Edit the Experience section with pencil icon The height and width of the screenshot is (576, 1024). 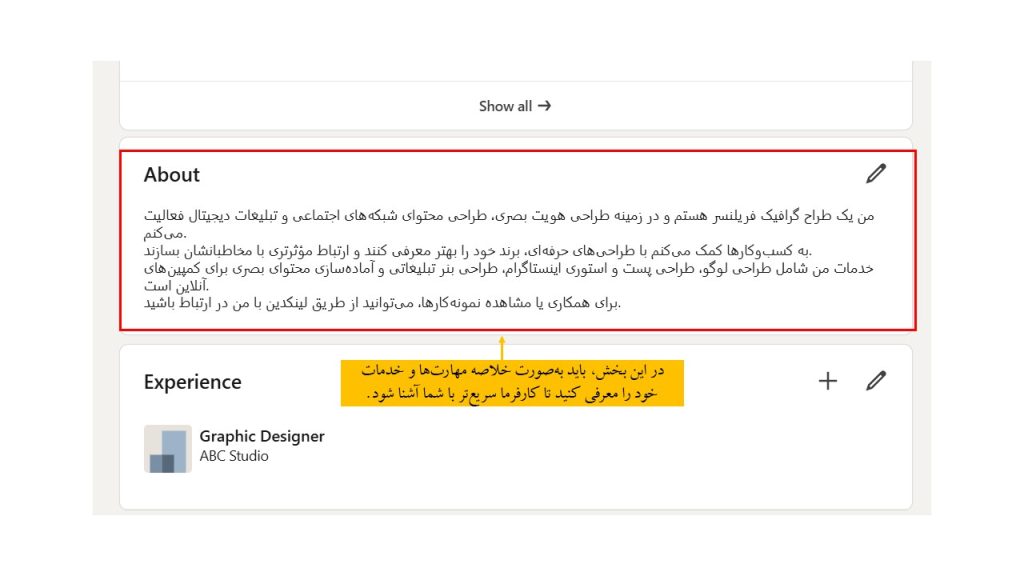[876, 381]
